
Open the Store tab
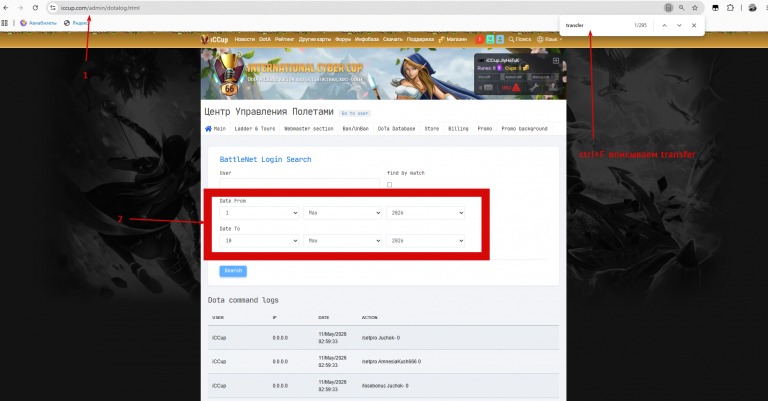click(x=432, y=129)
